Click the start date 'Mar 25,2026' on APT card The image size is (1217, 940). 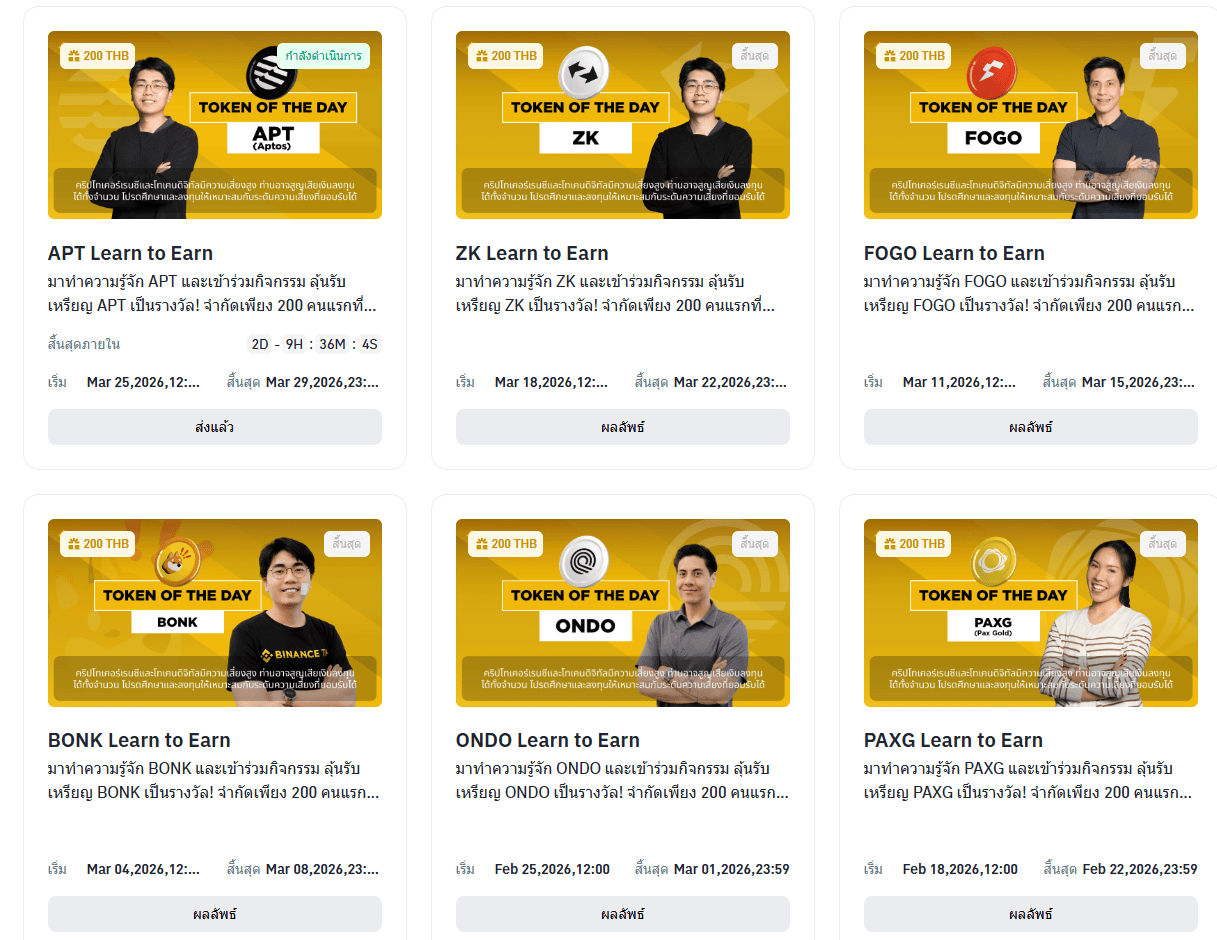pyautogui.click(x=143, y=382)
